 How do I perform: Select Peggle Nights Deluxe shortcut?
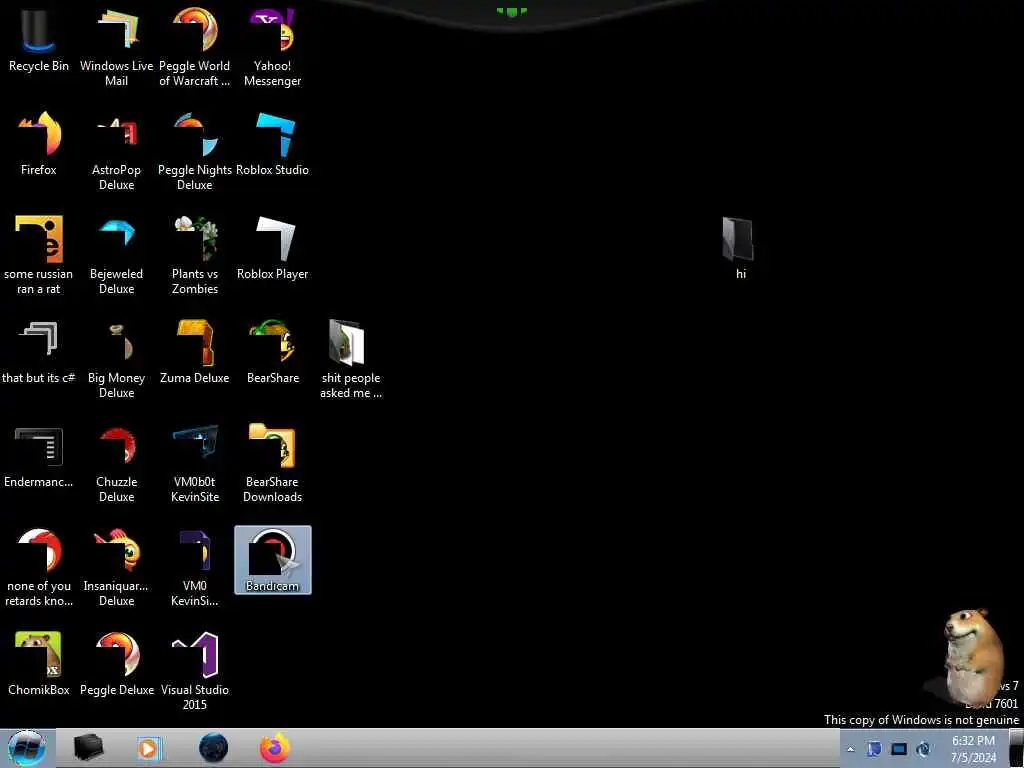(x=195, y=152)
